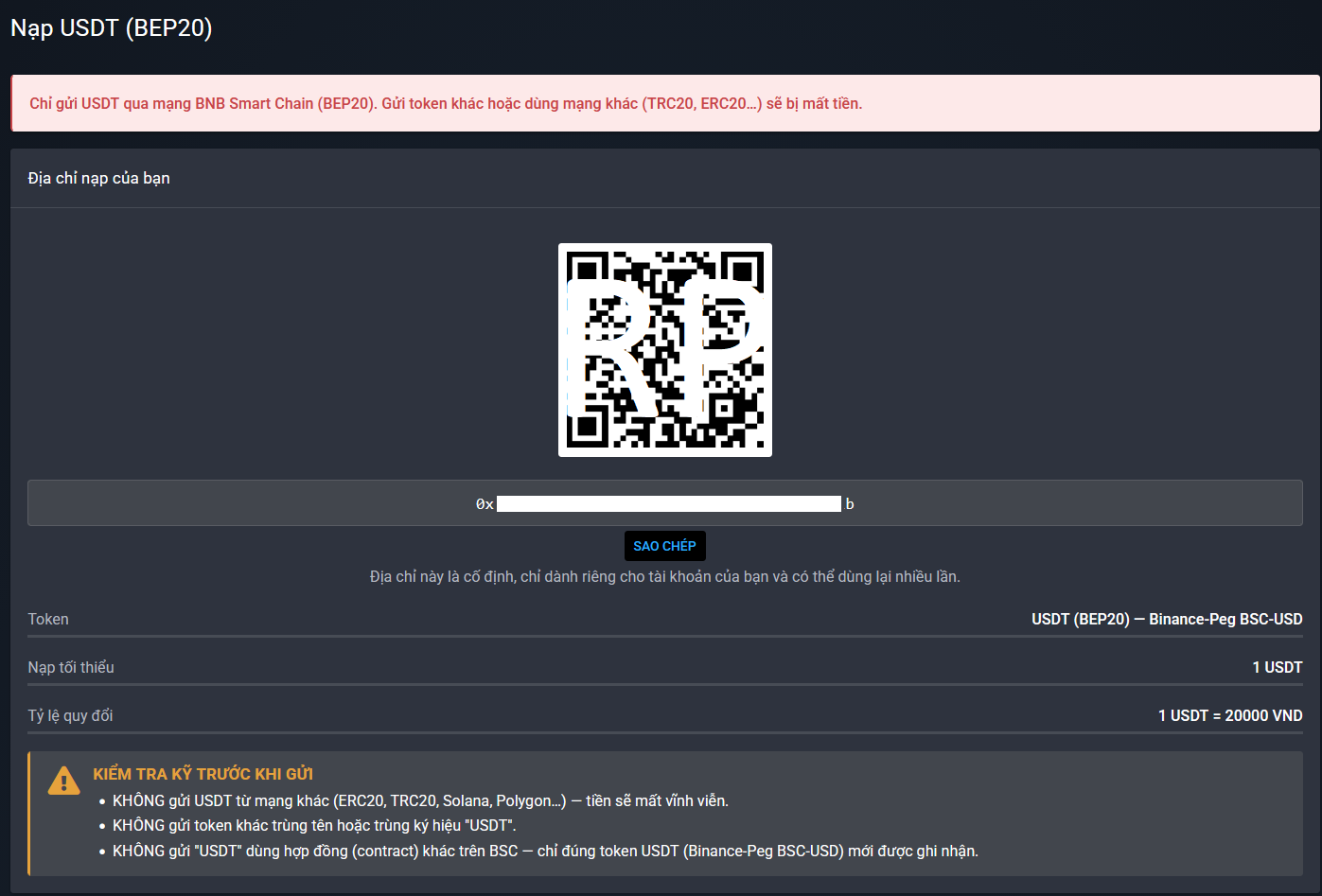Click "USDT (BEP20) — Binance-Peg BSC-USD" value
This screenshot has width=1322, height=896.
pos(1167,619)
